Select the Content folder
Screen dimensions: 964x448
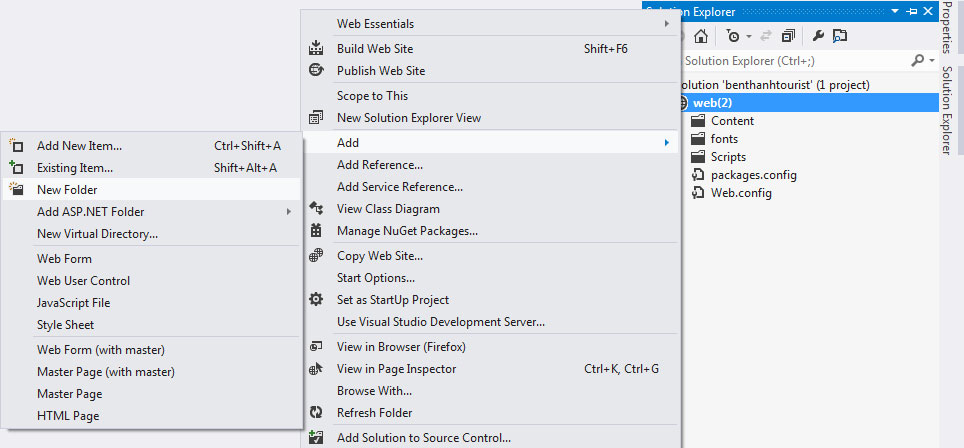732,121
